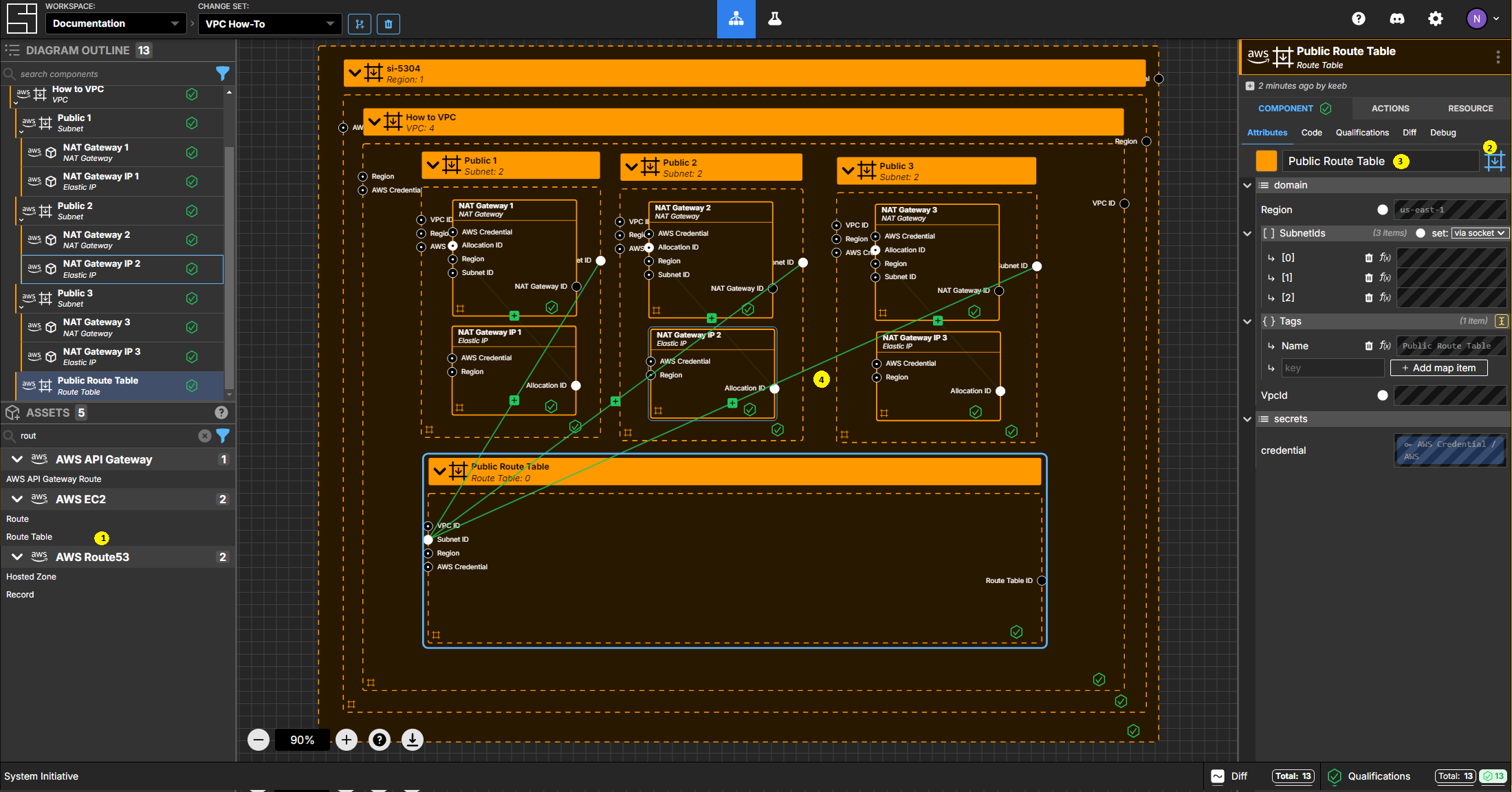Open the Debug sub-tab
Viewport: 1512px width, 792px height.
click(x=1443, y=133)
